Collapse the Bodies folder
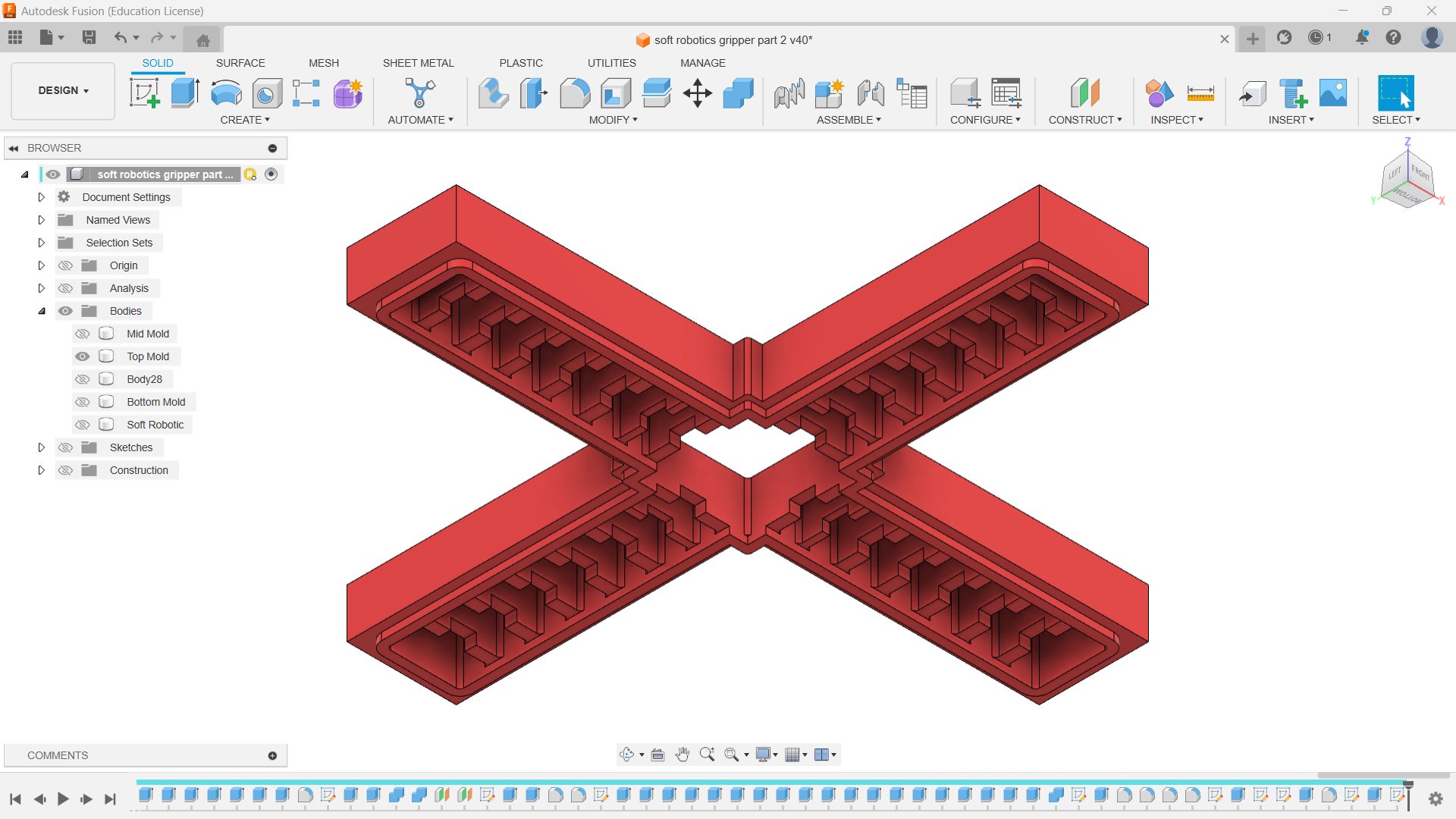This screenshot has width=1456, height=819. tap(42, 311)
